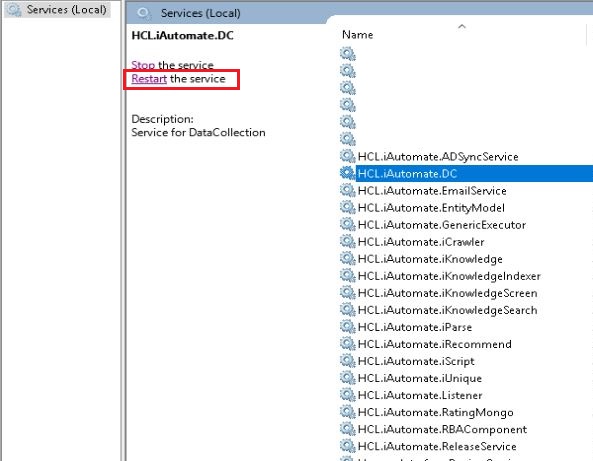Click gear icon beside HCL.iAutomate.iKnowledgeIndexer
Image resolution: width=593 pixels, height=461 pixels.
point(348,275)
